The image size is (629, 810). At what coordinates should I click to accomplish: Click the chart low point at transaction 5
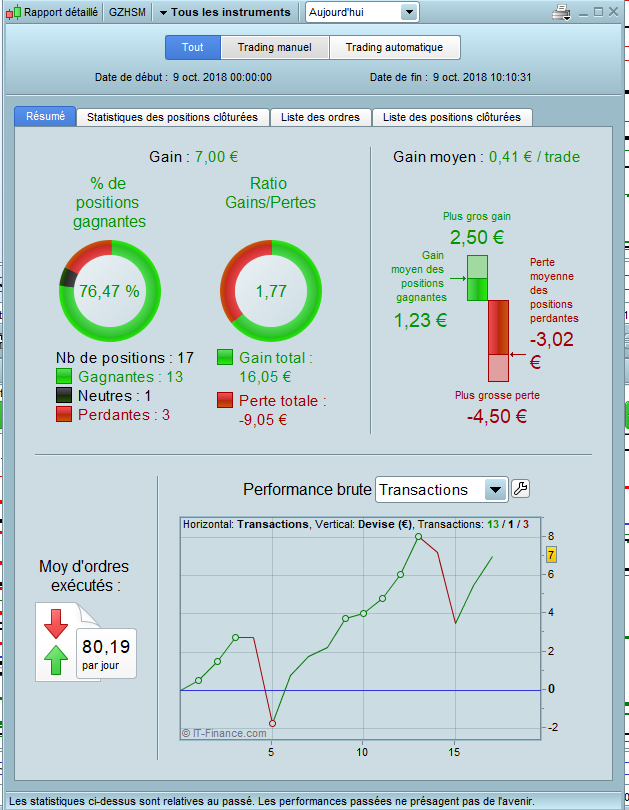click(x=272, y=723)
